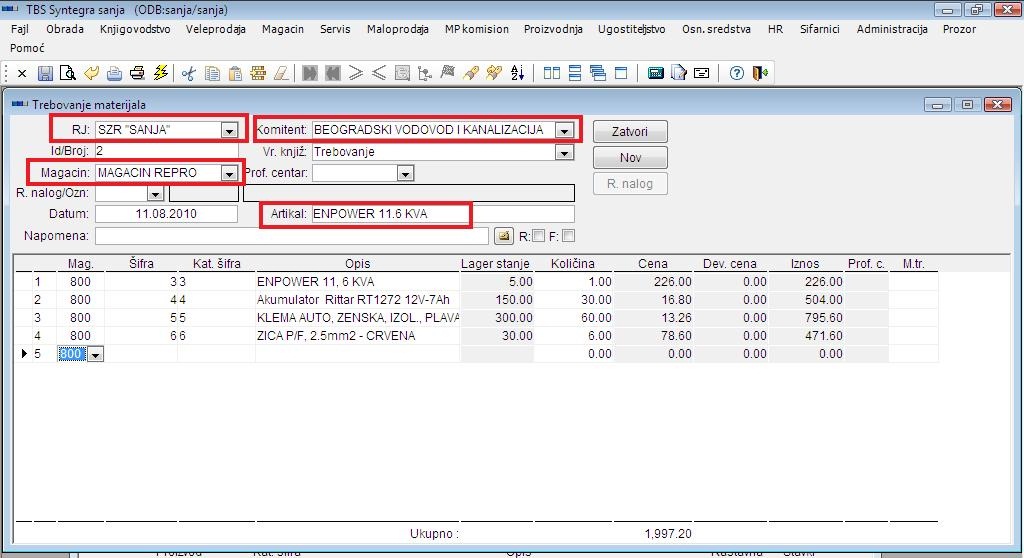Image resolution: width=1024 pixels, height=558 pixels.
Task: Click the scissors Cut icon
Action: coord(188,73)
